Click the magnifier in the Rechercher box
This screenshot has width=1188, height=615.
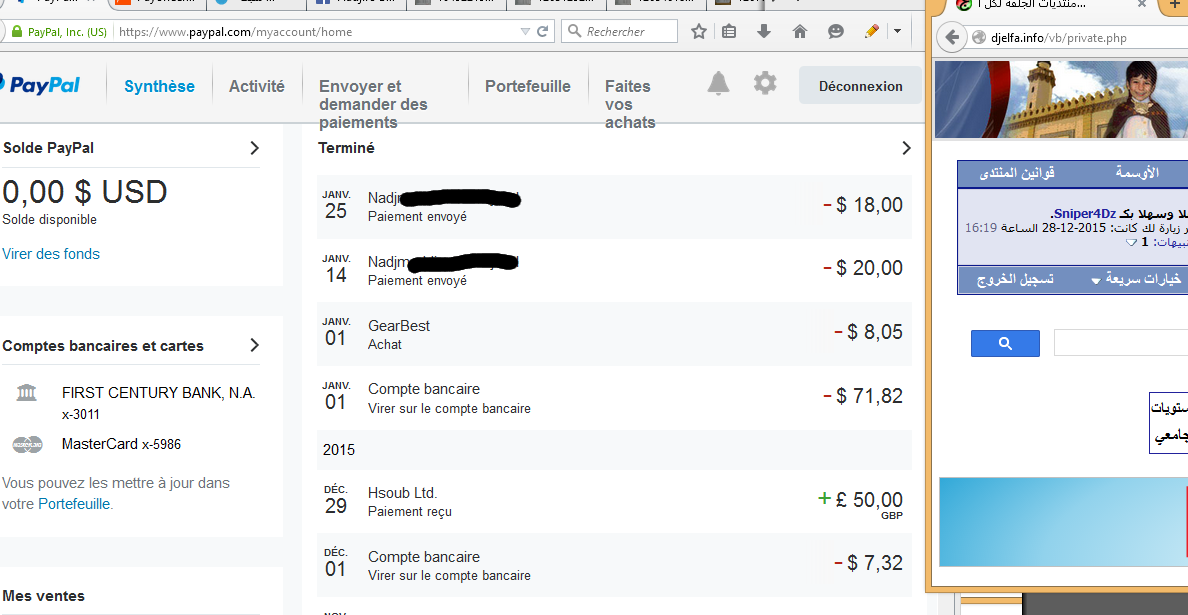(574, 31)
